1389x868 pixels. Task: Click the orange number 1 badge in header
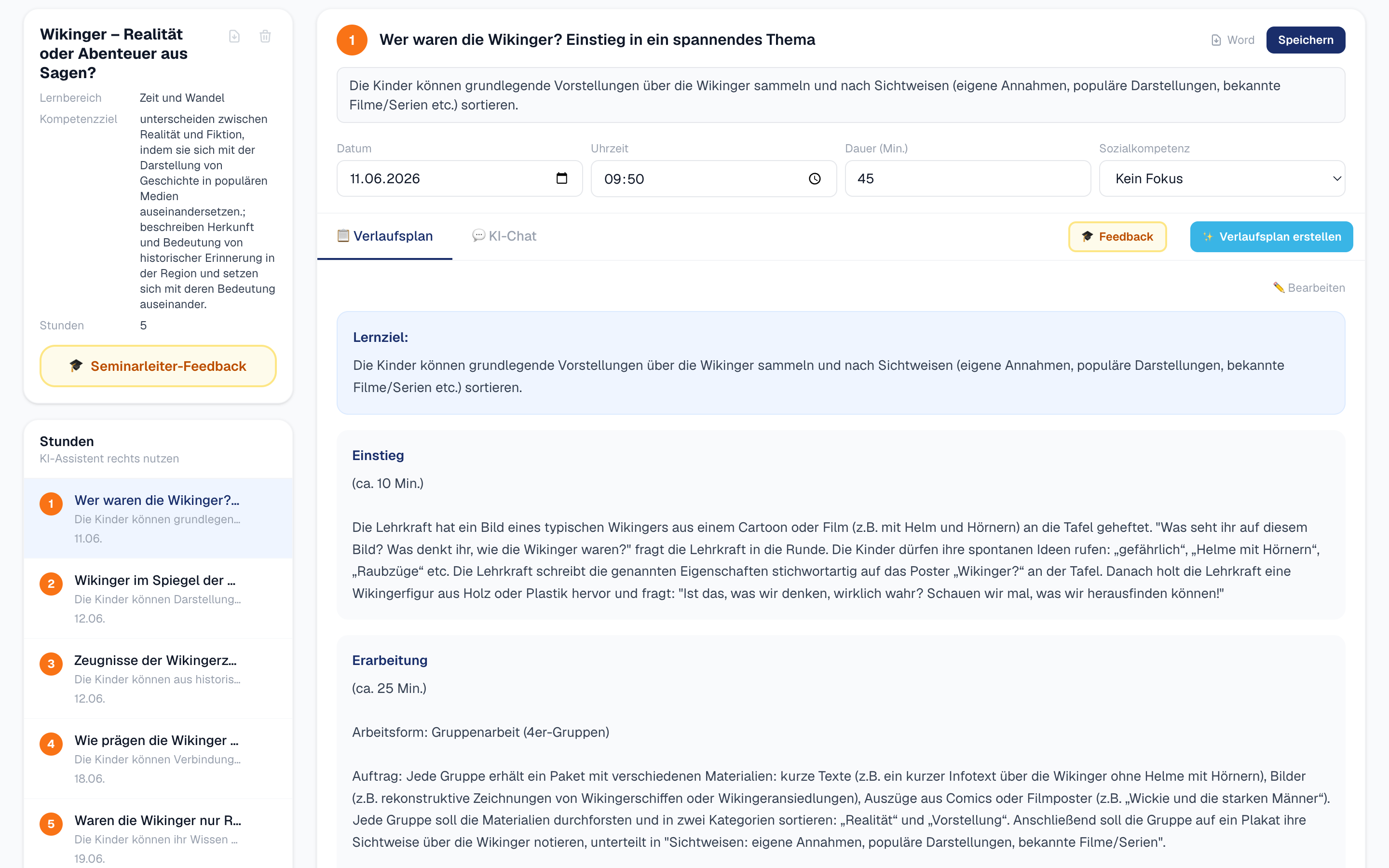(x=352, y=40)
